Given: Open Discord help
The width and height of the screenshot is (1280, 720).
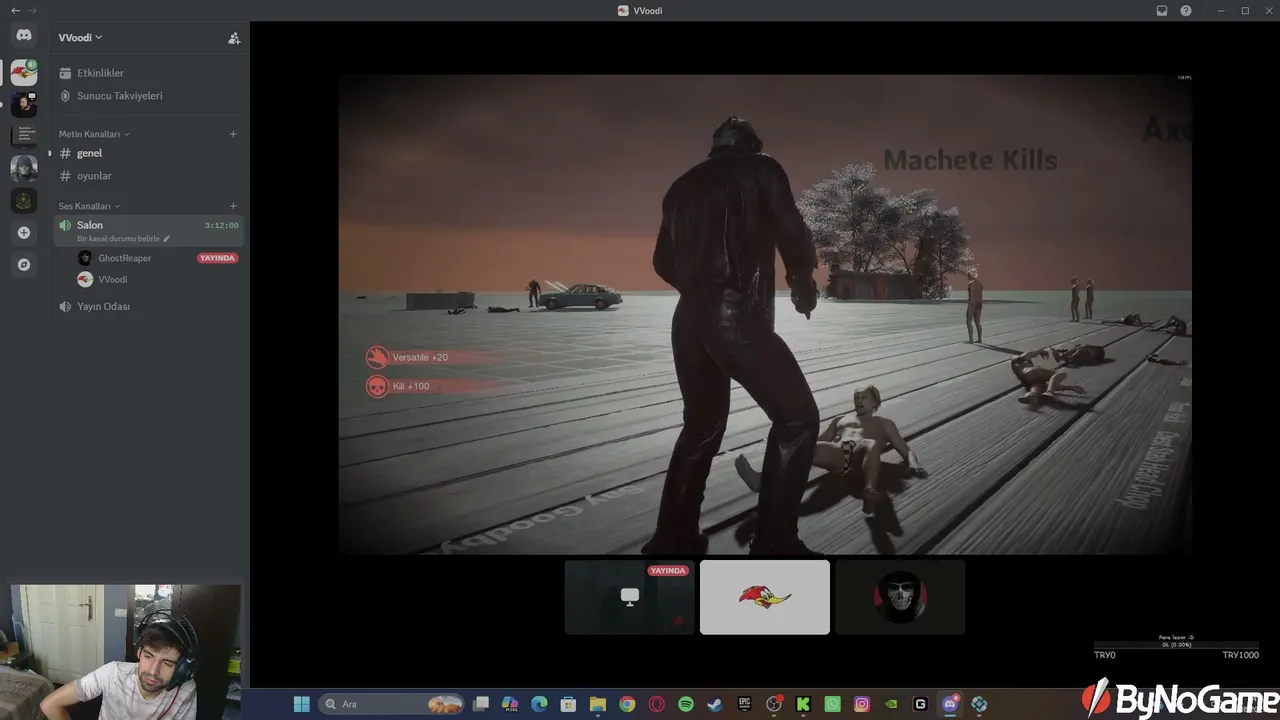Looking at the screenshot, I should [x=1186, y=10].
